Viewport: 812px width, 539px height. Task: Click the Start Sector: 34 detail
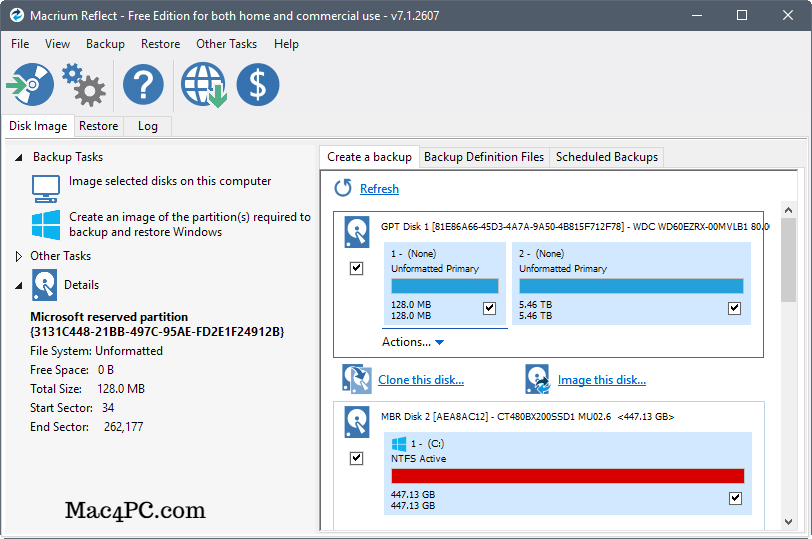[x=72, y=408]
